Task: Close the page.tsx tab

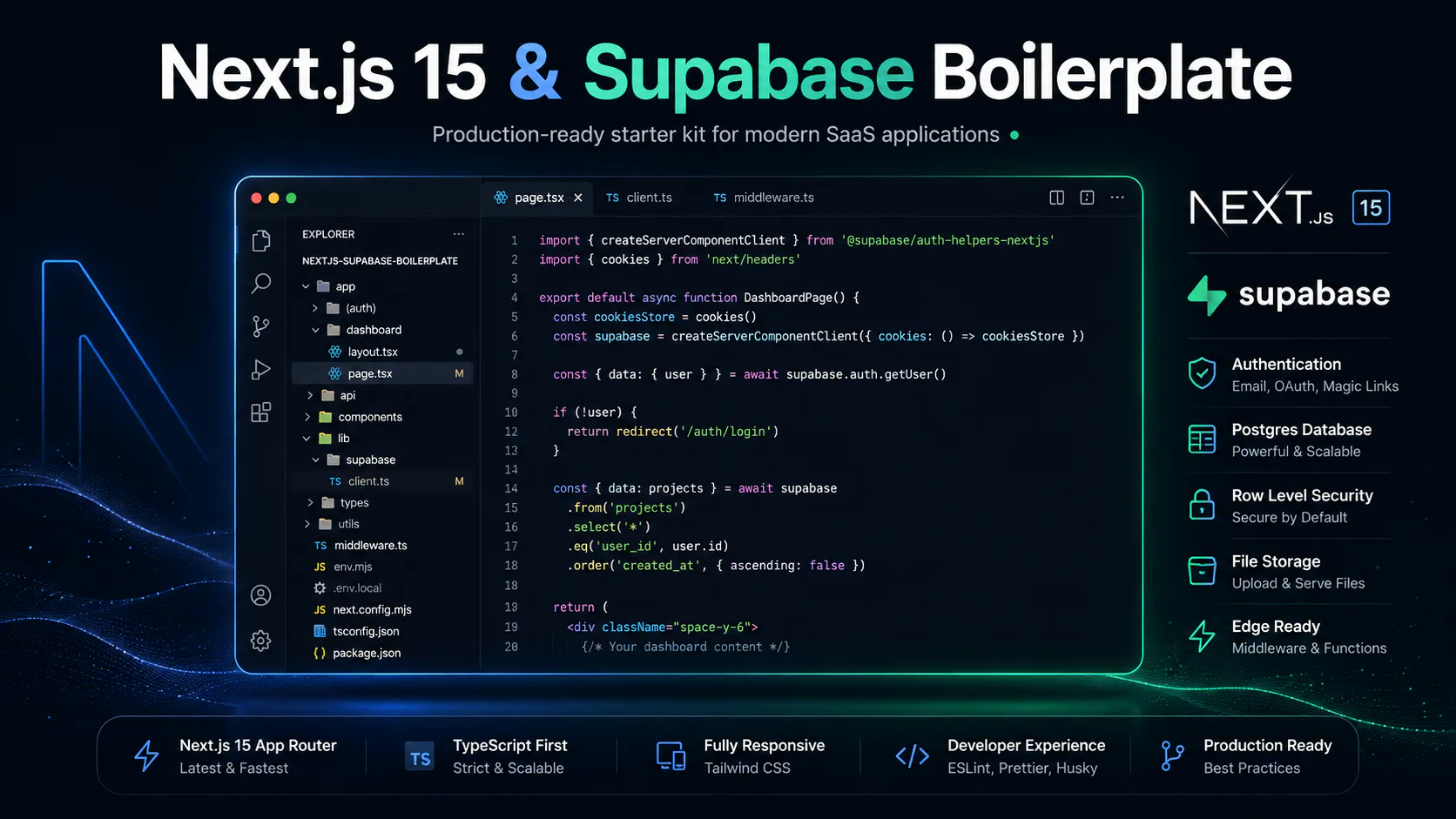Action: pyautogui.click(x=578, y=198)
